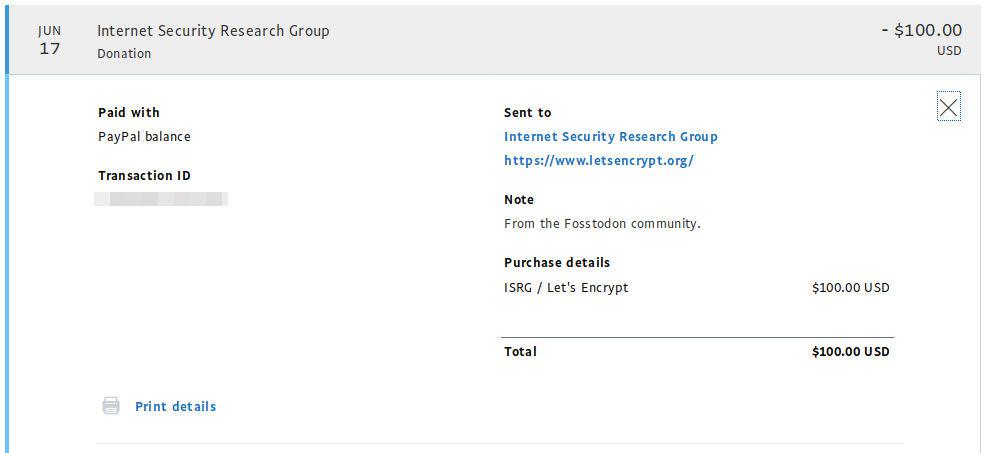The height and width of the screenshot is (453, 986).
Task: Click the Transaction ID heading
Action: pos(144,175)
